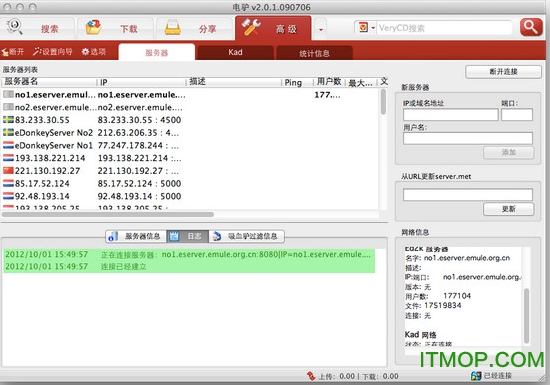550x385 pixels.
Task: Click the share drive icon
Action: click(x=172, y=28)
